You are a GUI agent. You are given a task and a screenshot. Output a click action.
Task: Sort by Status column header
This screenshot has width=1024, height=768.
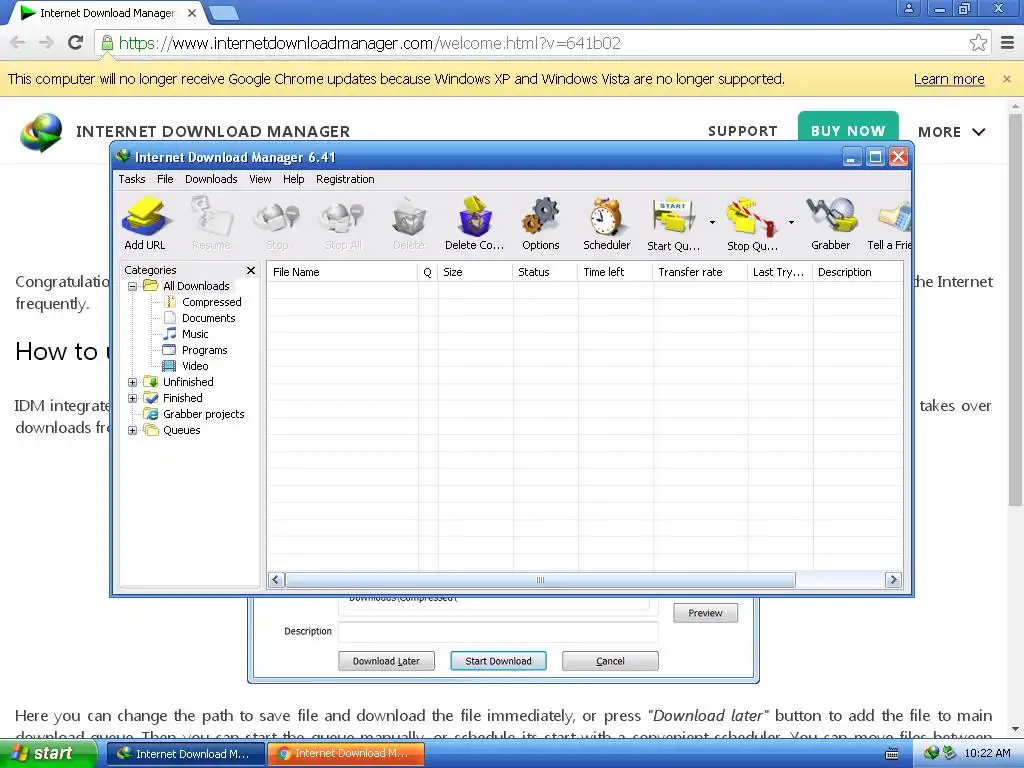point(545,272)
